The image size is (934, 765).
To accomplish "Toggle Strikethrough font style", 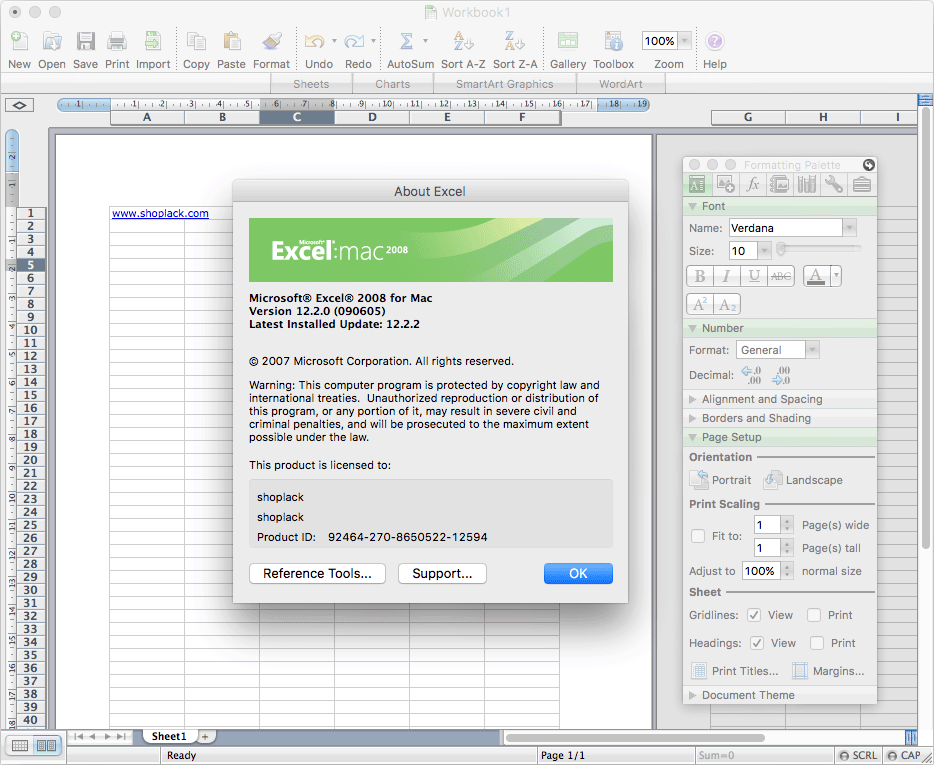I will 781,276.
